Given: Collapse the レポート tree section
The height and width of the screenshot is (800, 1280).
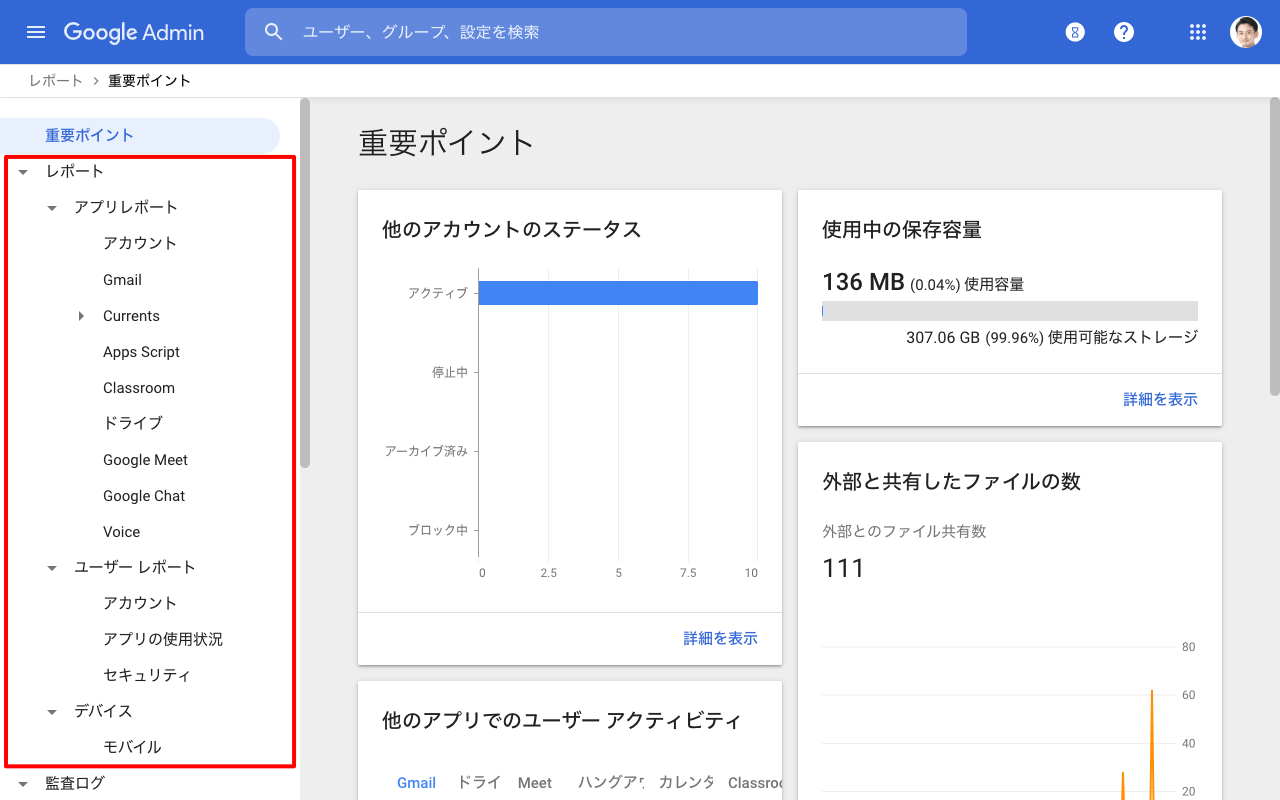Looking at the screenshot, I should [23, 172].
